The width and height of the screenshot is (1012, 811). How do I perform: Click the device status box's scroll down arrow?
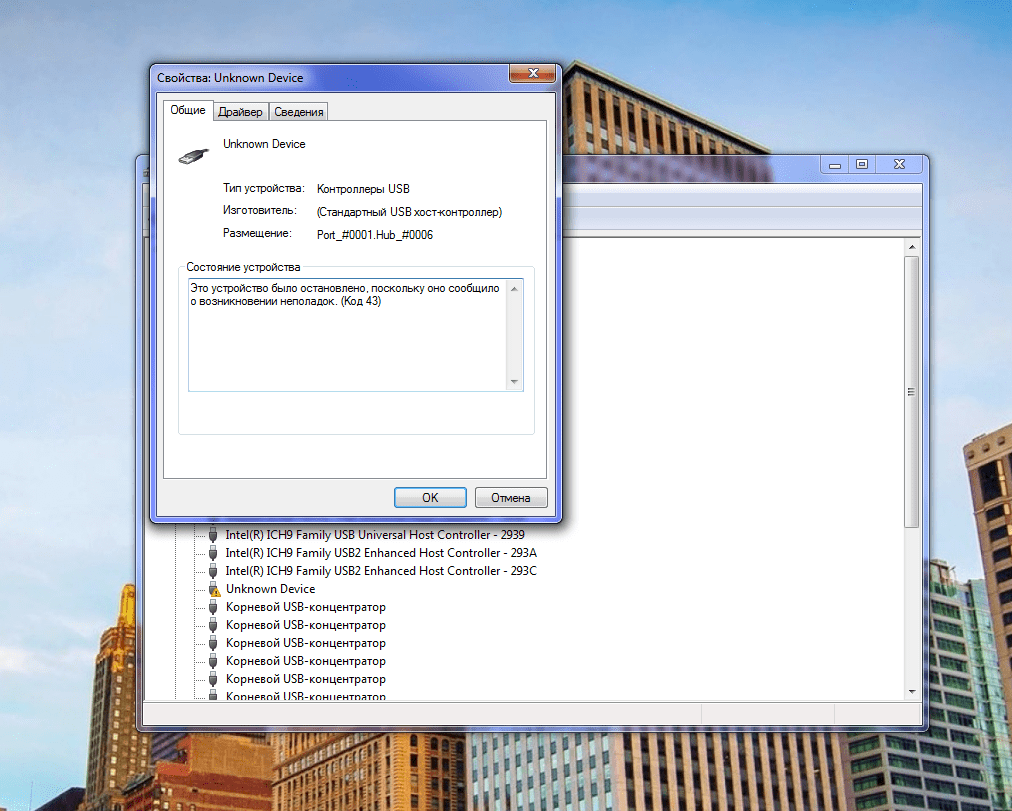point(515,382)
